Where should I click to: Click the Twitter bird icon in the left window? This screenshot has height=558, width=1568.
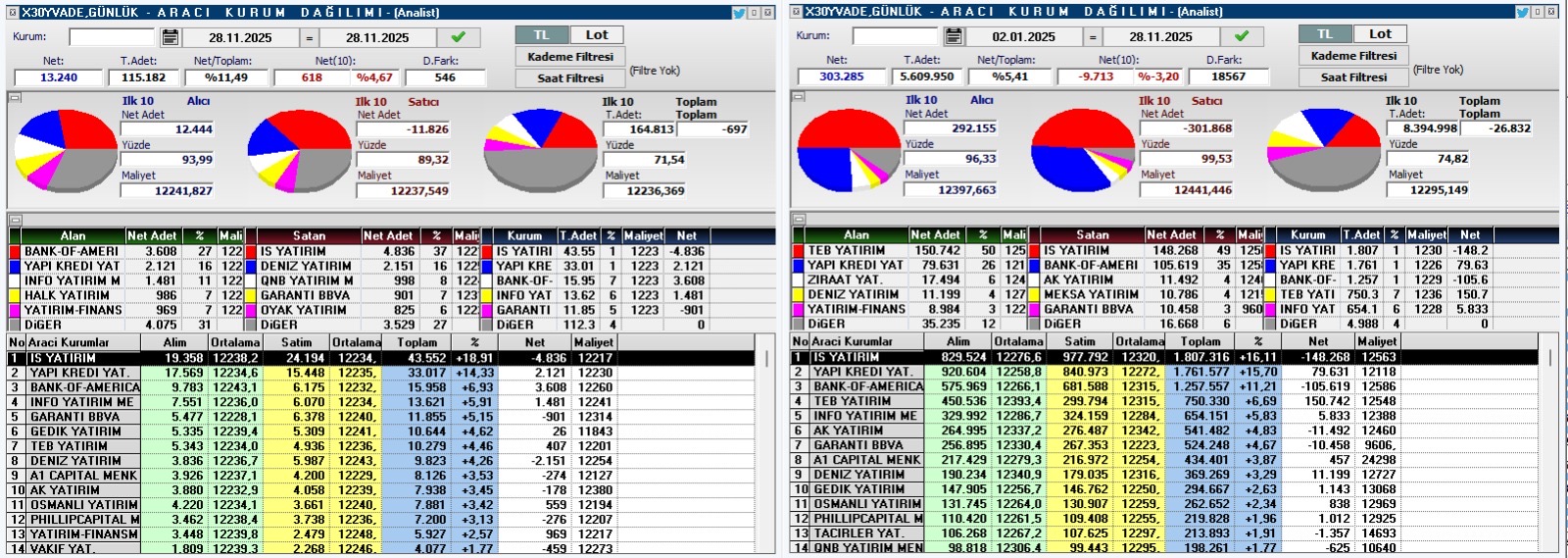(x=739, y=13)
